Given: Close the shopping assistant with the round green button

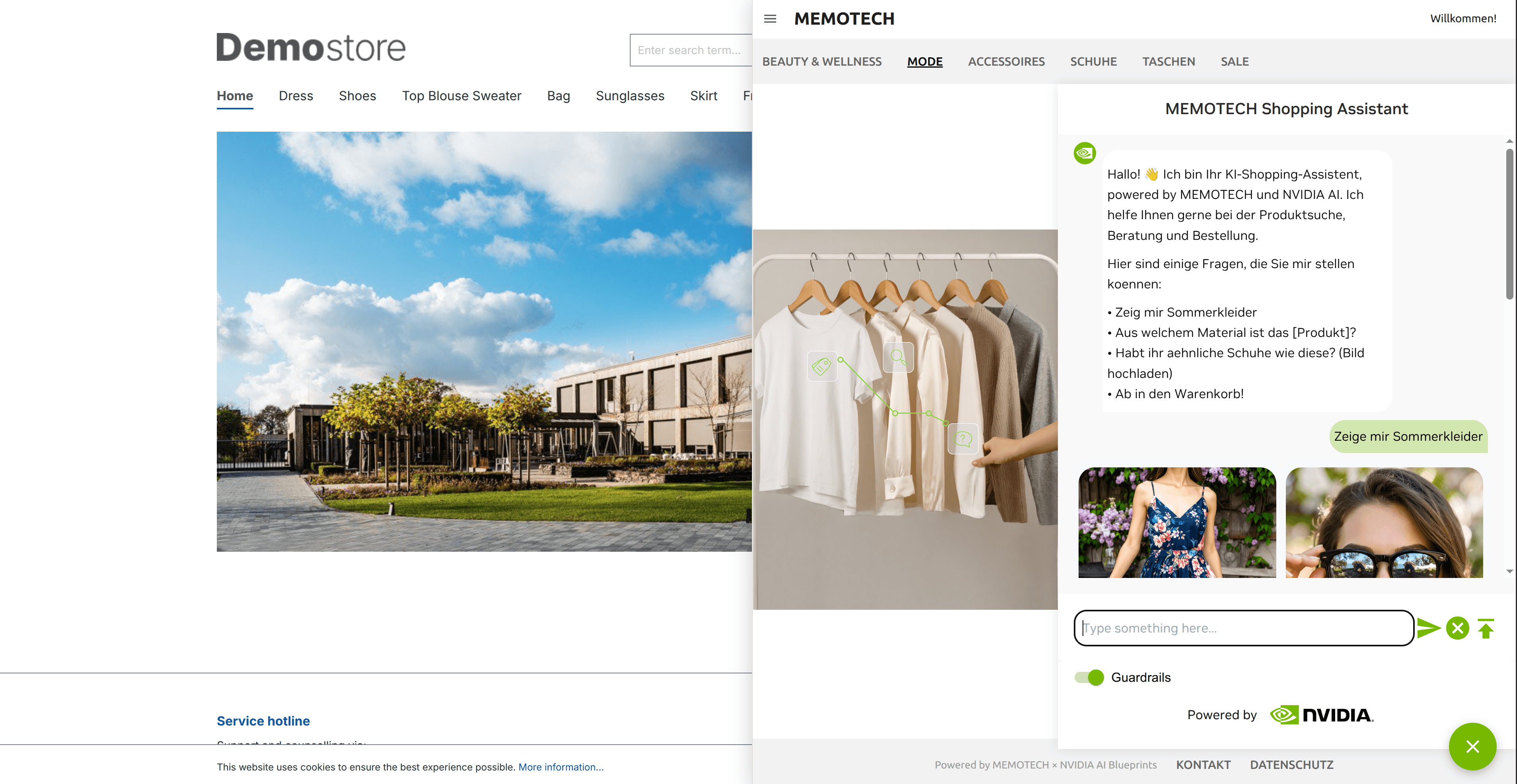Looking at the screenshot, I should [x=1472, y=746].
